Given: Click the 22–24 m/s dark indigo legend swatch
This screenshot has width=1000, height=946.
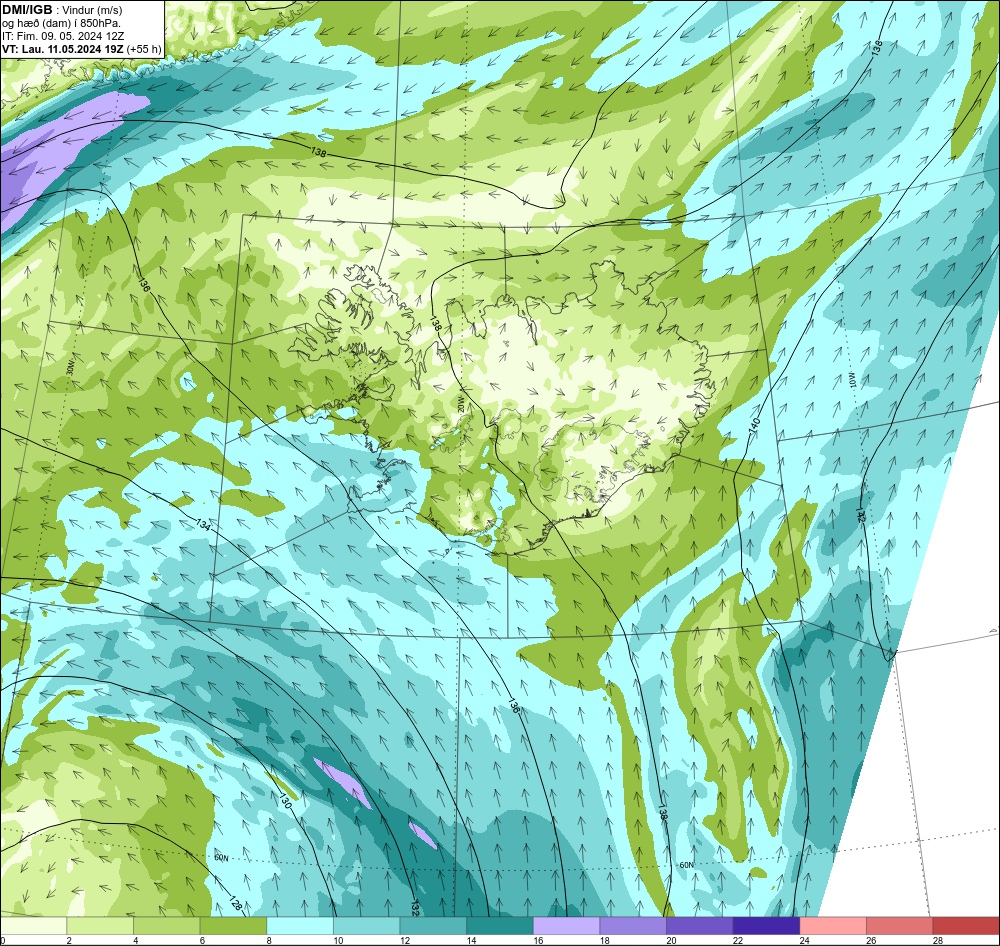Looking at the screenshot, I should coord(767,926).
